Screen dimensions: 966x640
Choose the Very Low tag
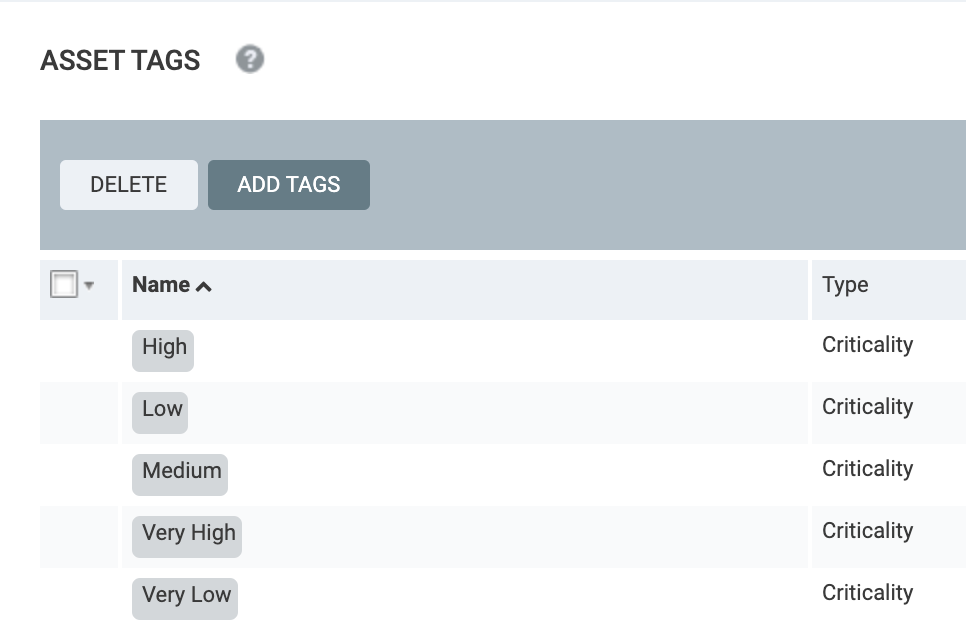pos(186,595)
